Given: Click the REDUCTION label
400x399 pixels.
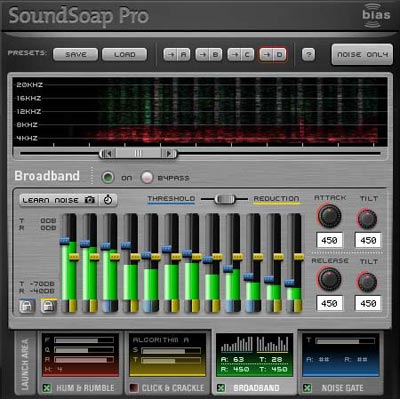Looking at the screenshot, I should 276,199.
